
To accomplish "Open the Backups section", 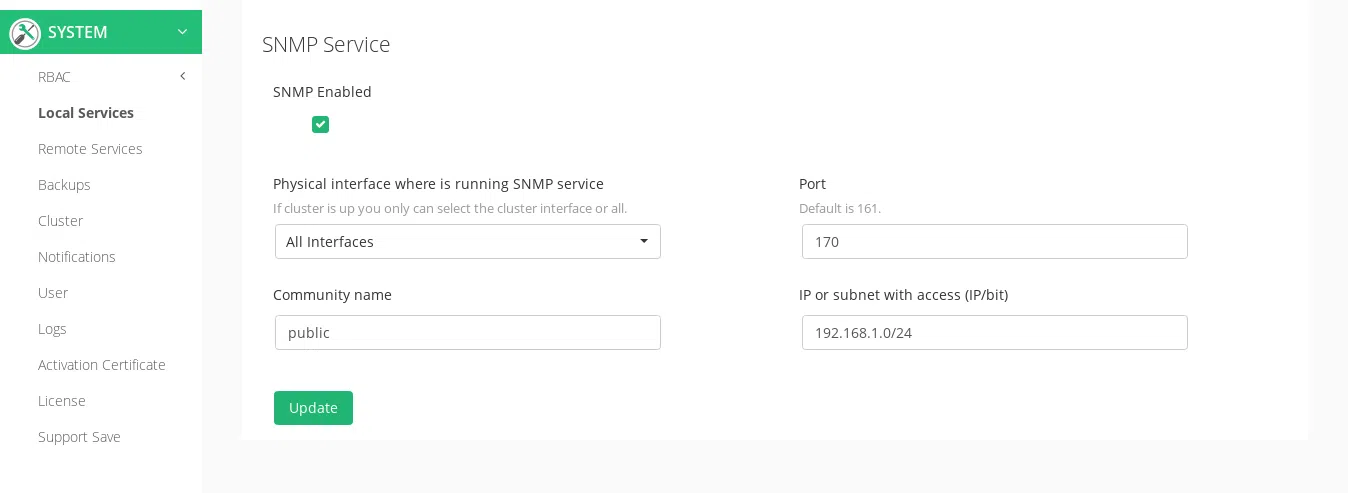I will 64,185.
